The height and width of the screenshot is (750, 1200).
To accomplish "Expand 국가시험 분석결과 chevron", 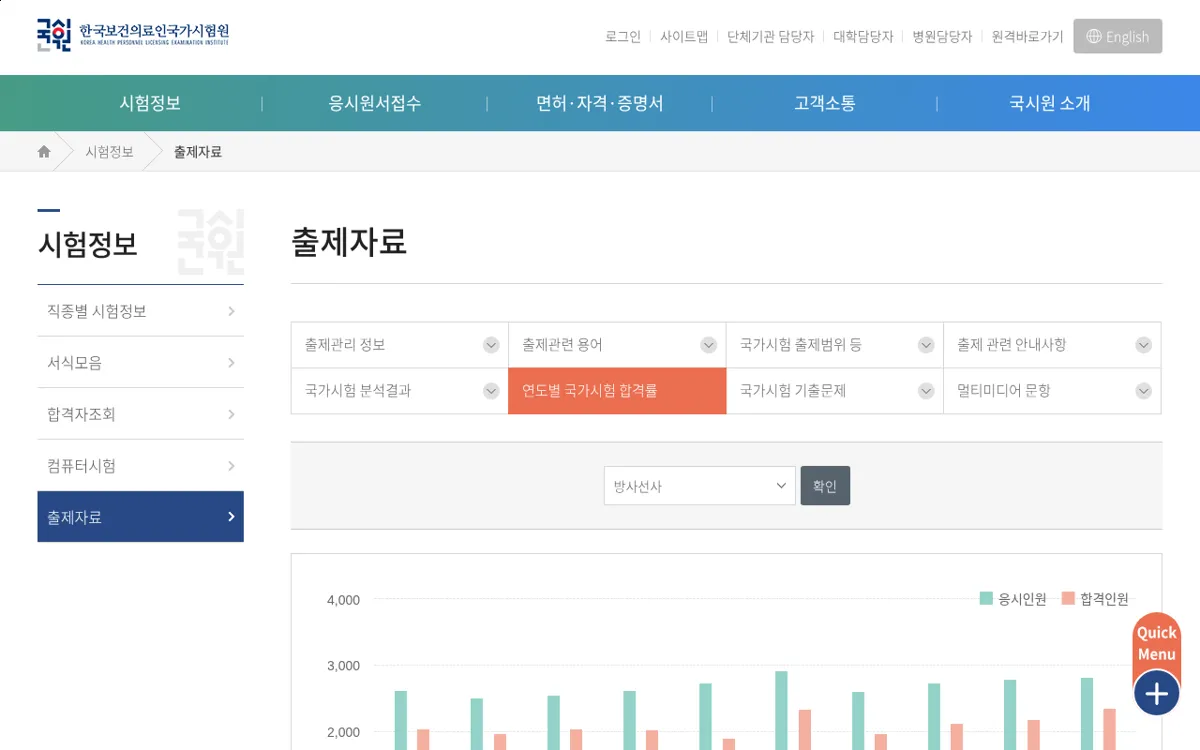I will point(491,391).
